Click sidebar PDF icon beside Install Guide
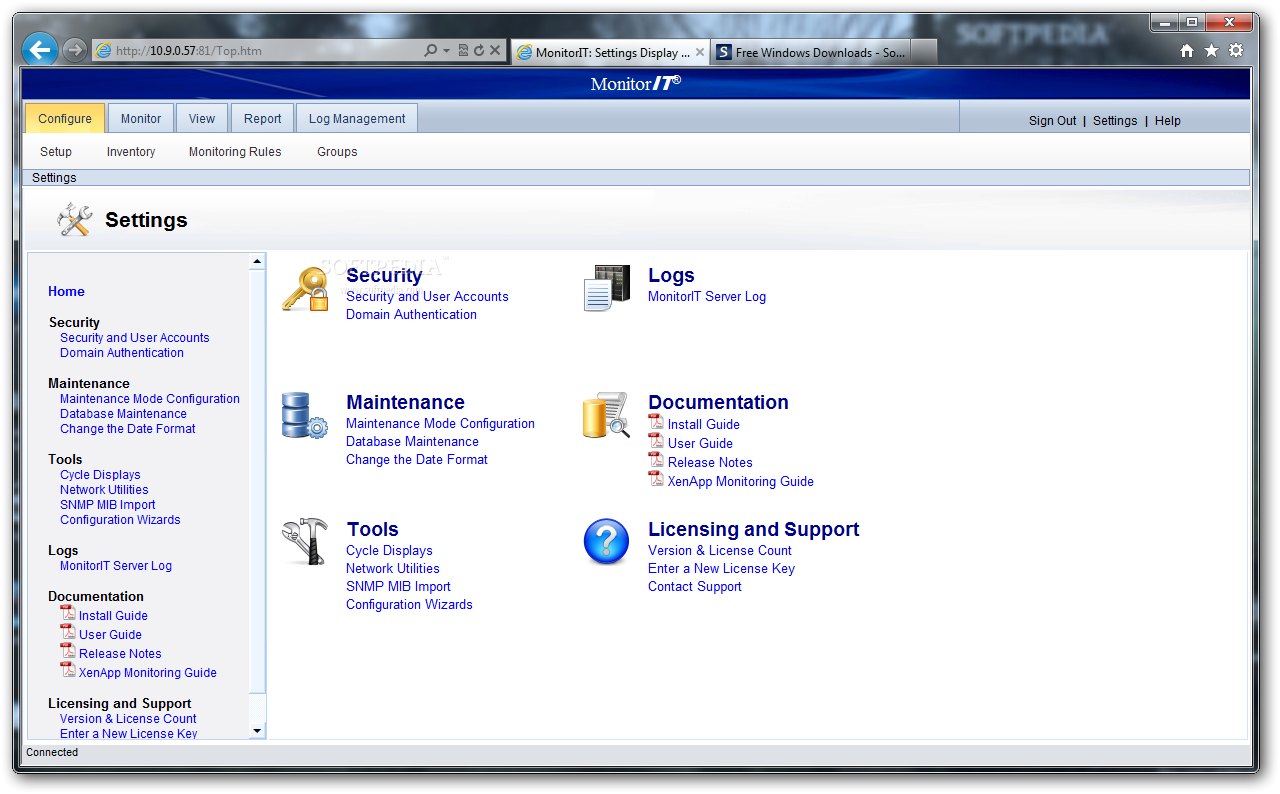The width and height of the screenshot is (1280, 794). [68, 613]
